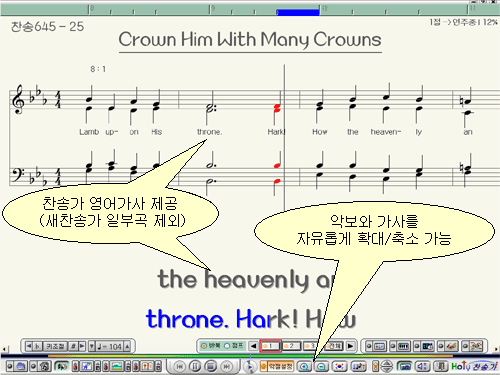This screenshot has width=500, height=375.
Task: Skip to the next song
Action: tap(227, 367)
